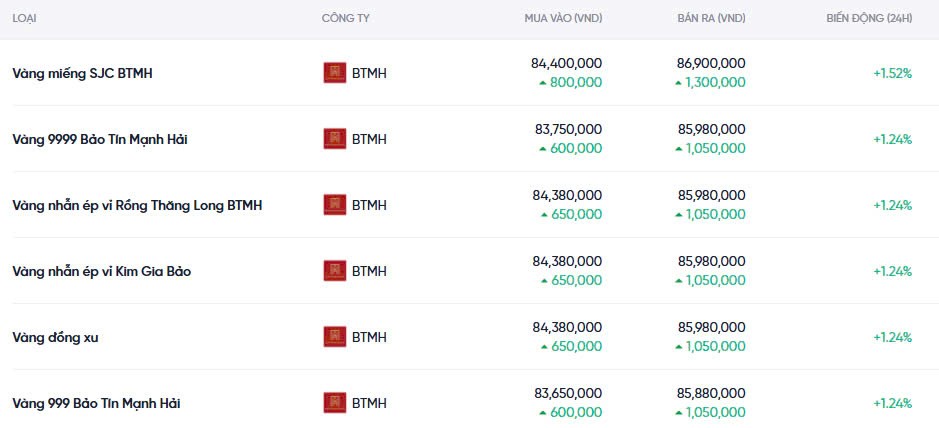This screenshot has width=939, height=428.
Task: Click BTMH logo in Kim Gia Bảo row
Action: click(x=335, y=271)
